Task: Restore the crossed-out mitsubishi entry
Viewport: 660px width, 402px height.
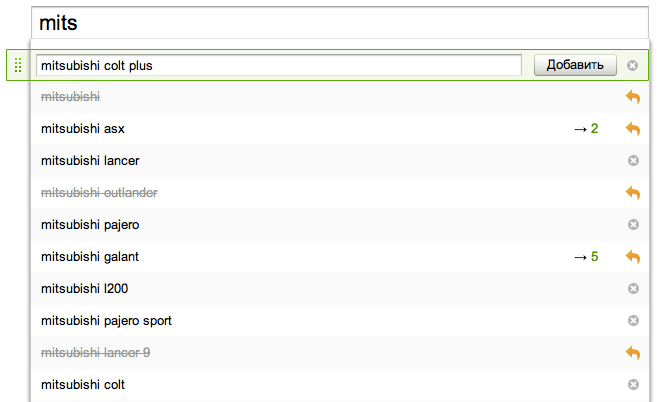Action: coord(632,97)
